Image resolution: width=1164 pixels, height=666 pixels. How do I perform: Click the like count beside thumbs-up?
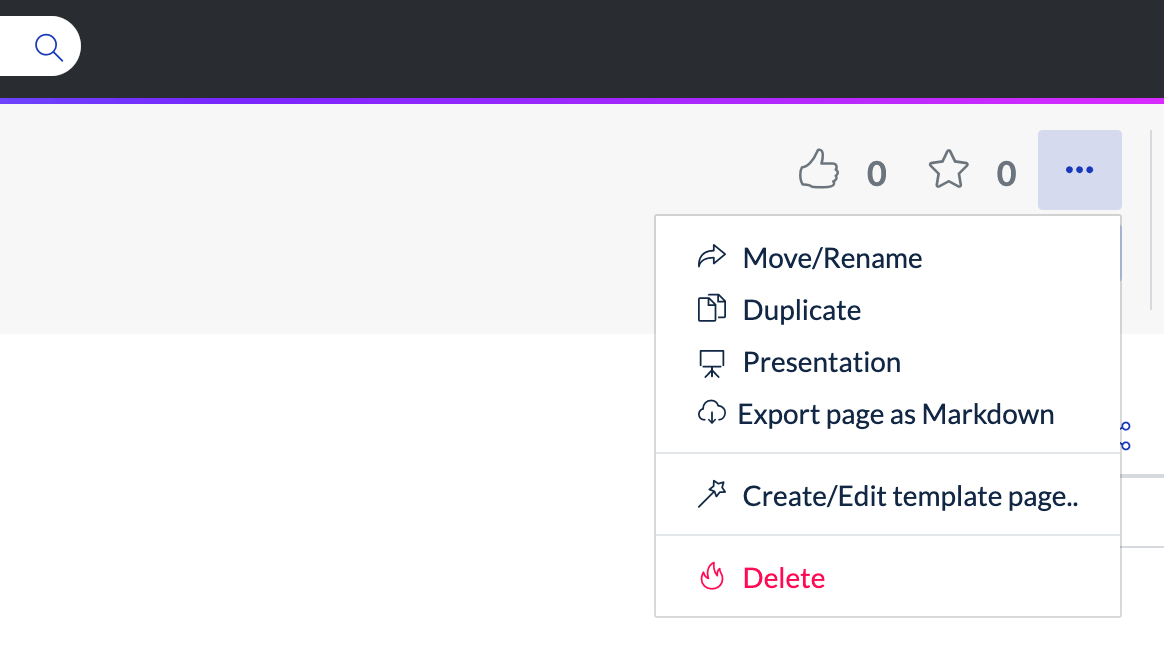(876, 174)
